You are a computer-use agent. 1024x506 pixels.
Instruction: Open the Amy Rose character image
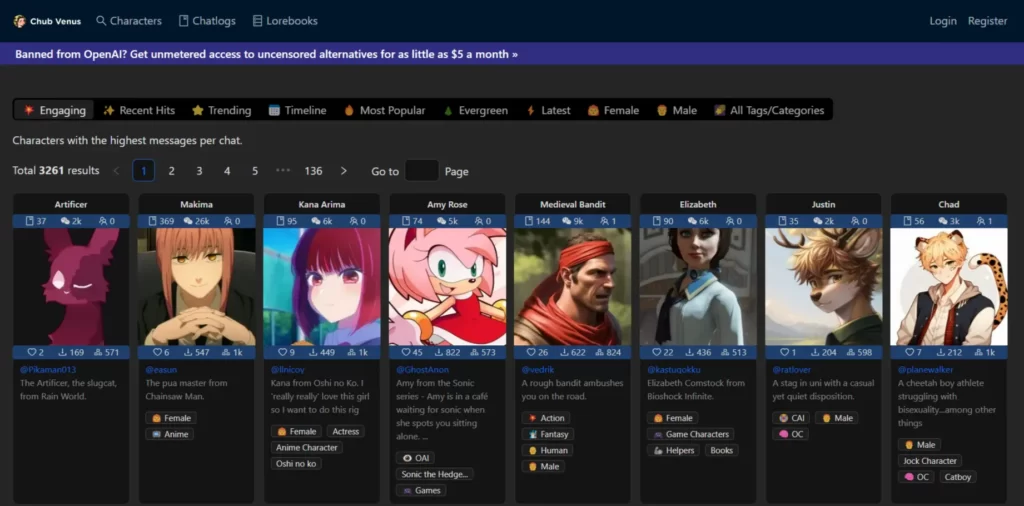pyautogui.click(x=447, y=287)
